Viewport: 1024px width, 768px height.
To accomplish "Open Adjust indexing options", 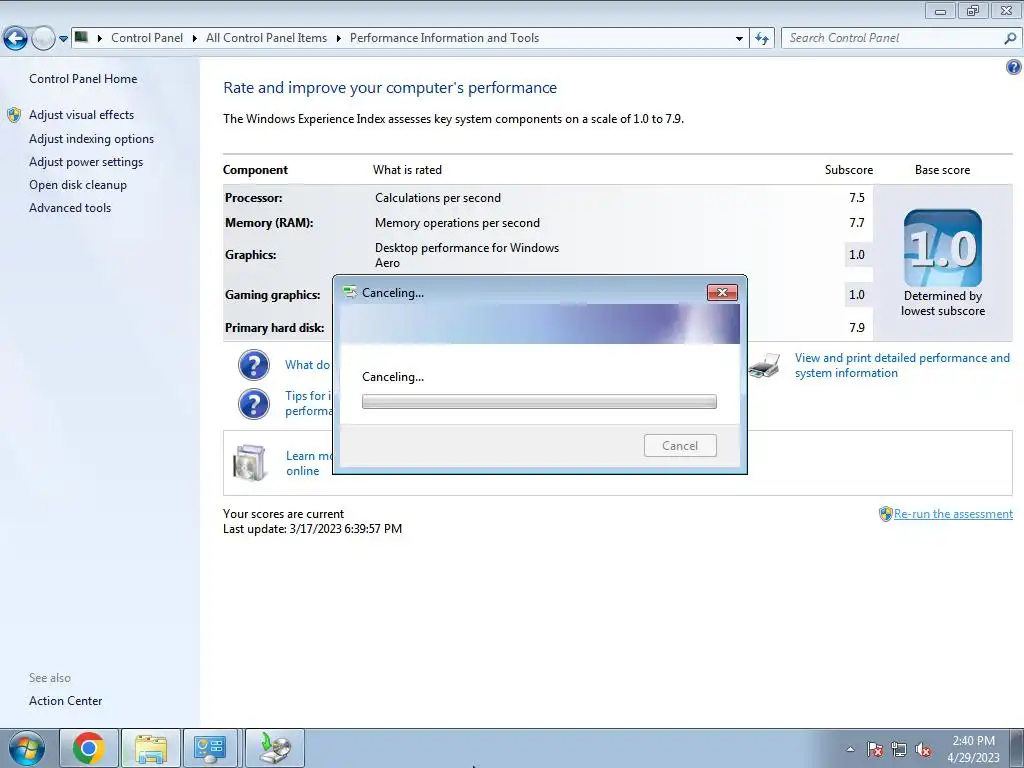I will click(x=91, y=138).
